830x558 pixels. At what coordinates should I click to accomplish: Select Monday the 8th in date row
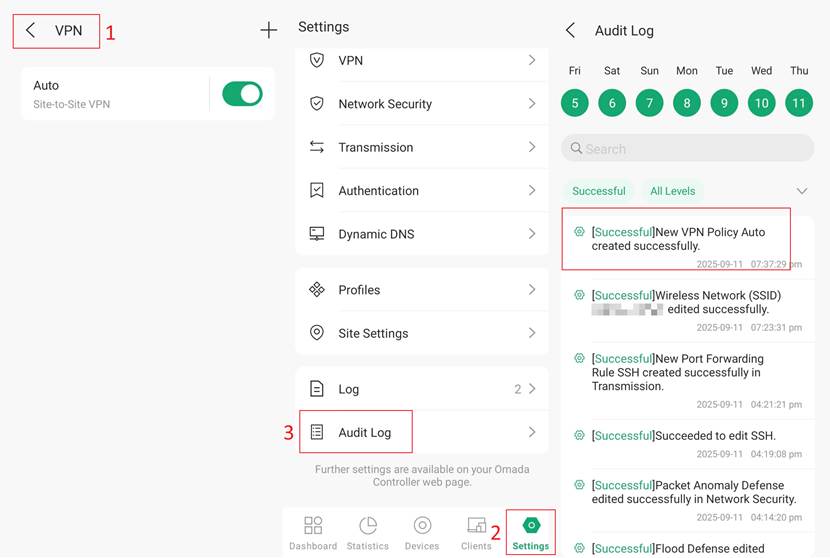(687, 102)
